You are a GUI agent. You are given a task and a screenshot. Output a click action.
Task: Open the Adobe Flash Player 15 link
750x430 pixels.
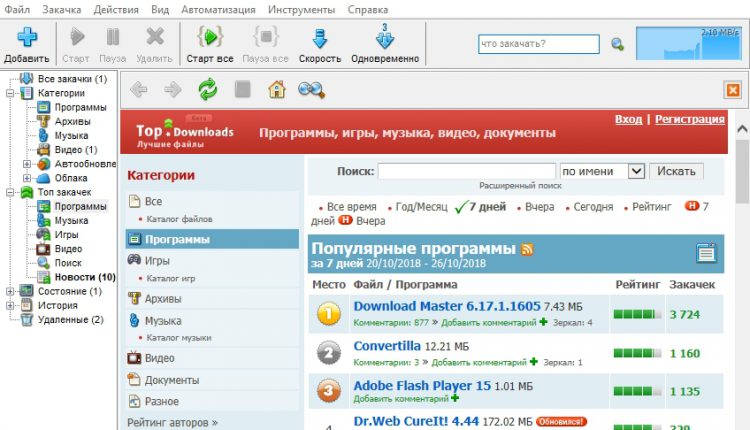pos(422,386)
